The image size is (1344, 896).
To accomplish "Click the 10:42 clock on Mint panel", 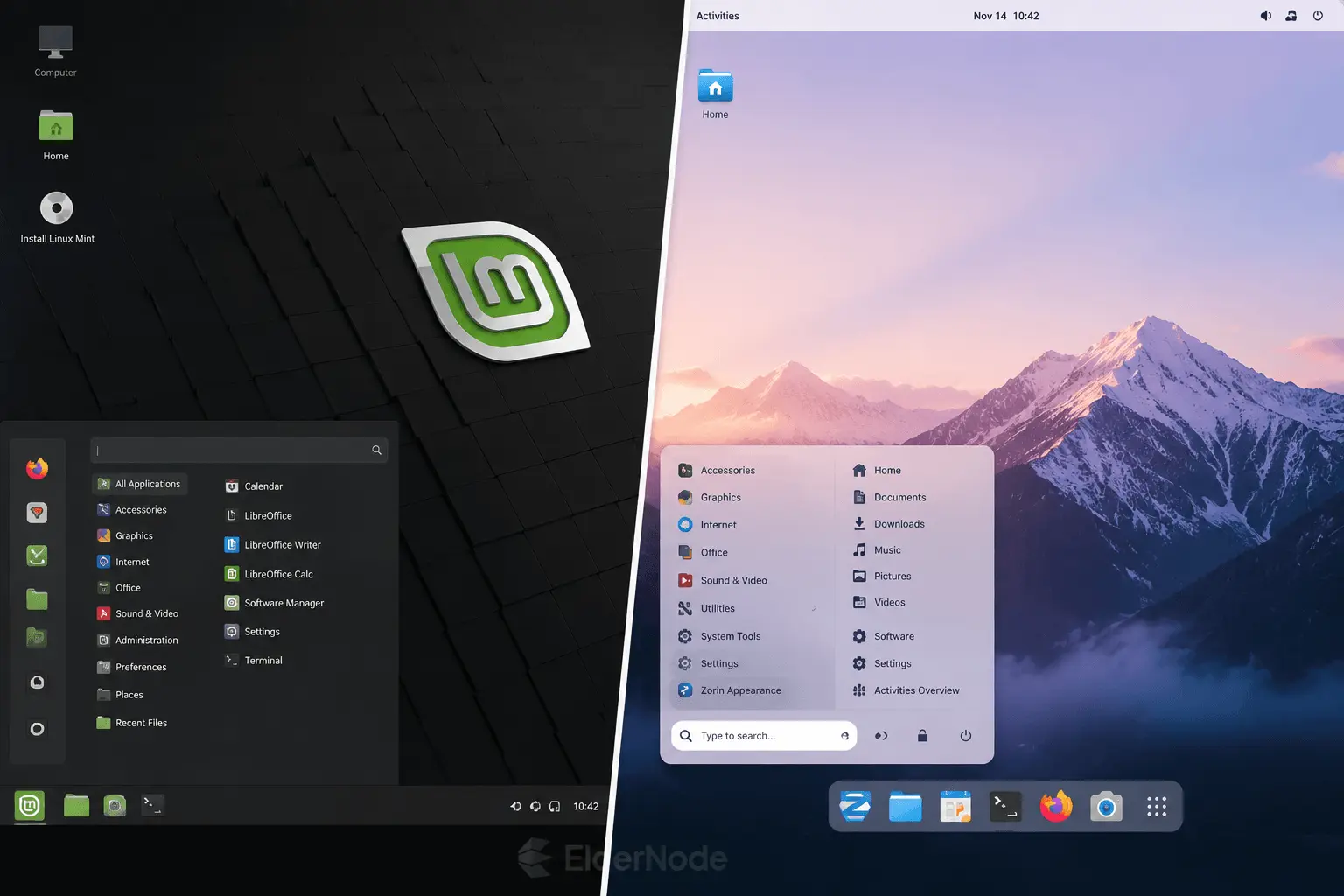I will pos(586,807).
